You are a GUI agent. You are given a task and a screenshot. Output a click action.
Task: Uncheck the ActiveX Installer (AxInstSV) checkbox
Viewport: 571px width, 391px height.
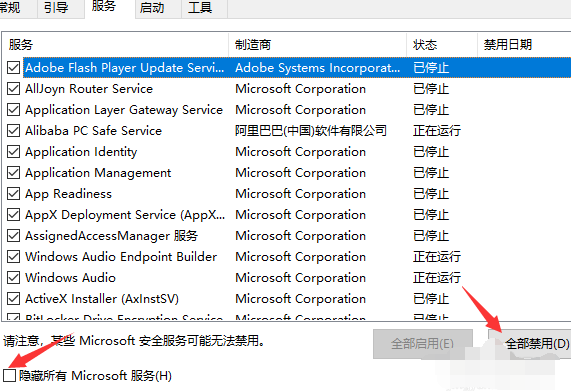pos(13,299)
